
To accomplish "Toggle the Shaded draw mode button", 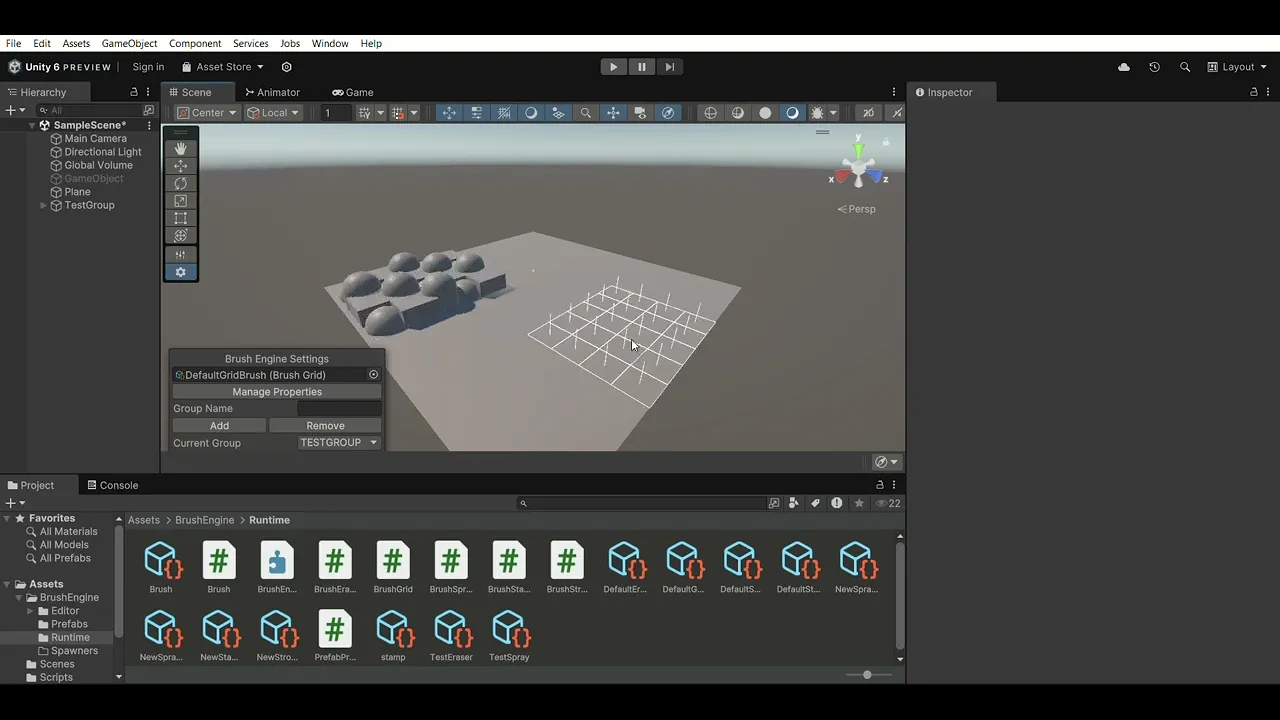I will 792,113.
